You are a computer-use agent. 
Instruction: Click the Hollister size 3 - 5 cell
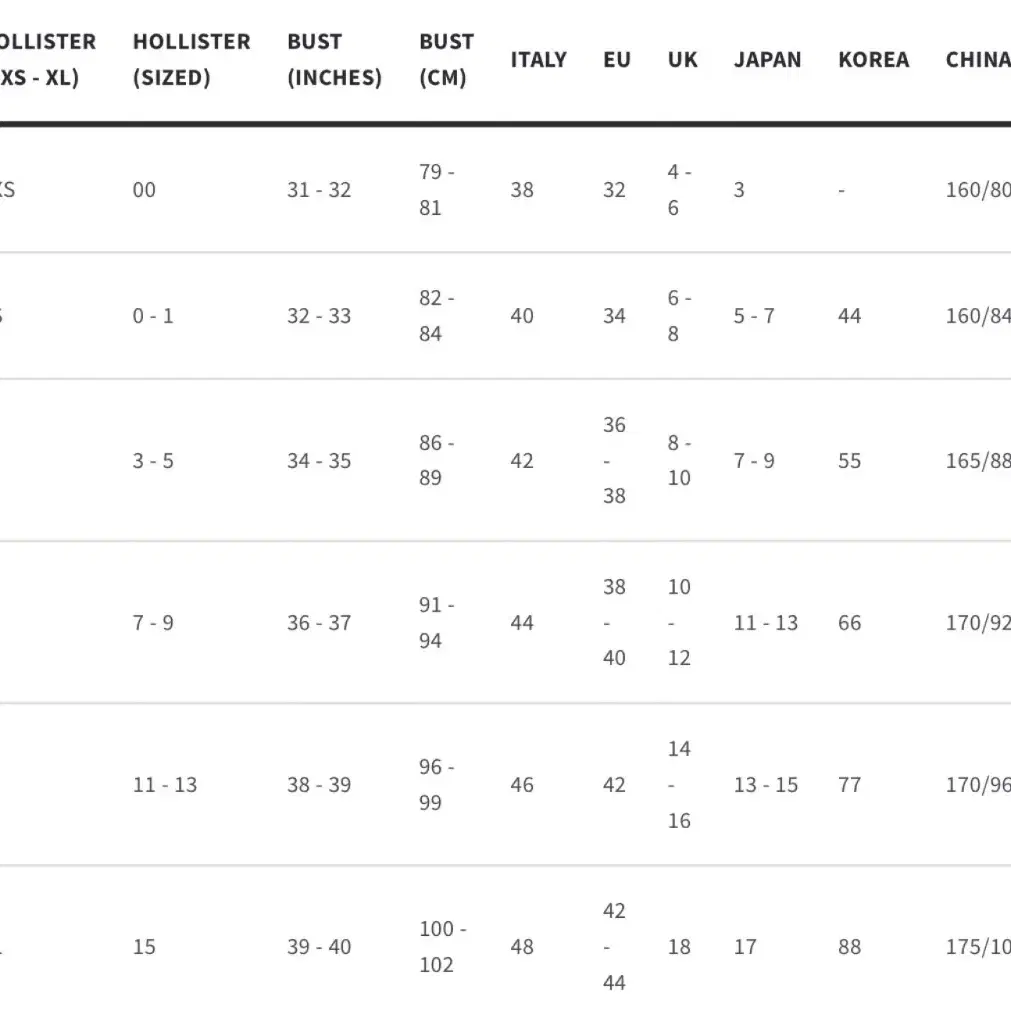point(153,460)
